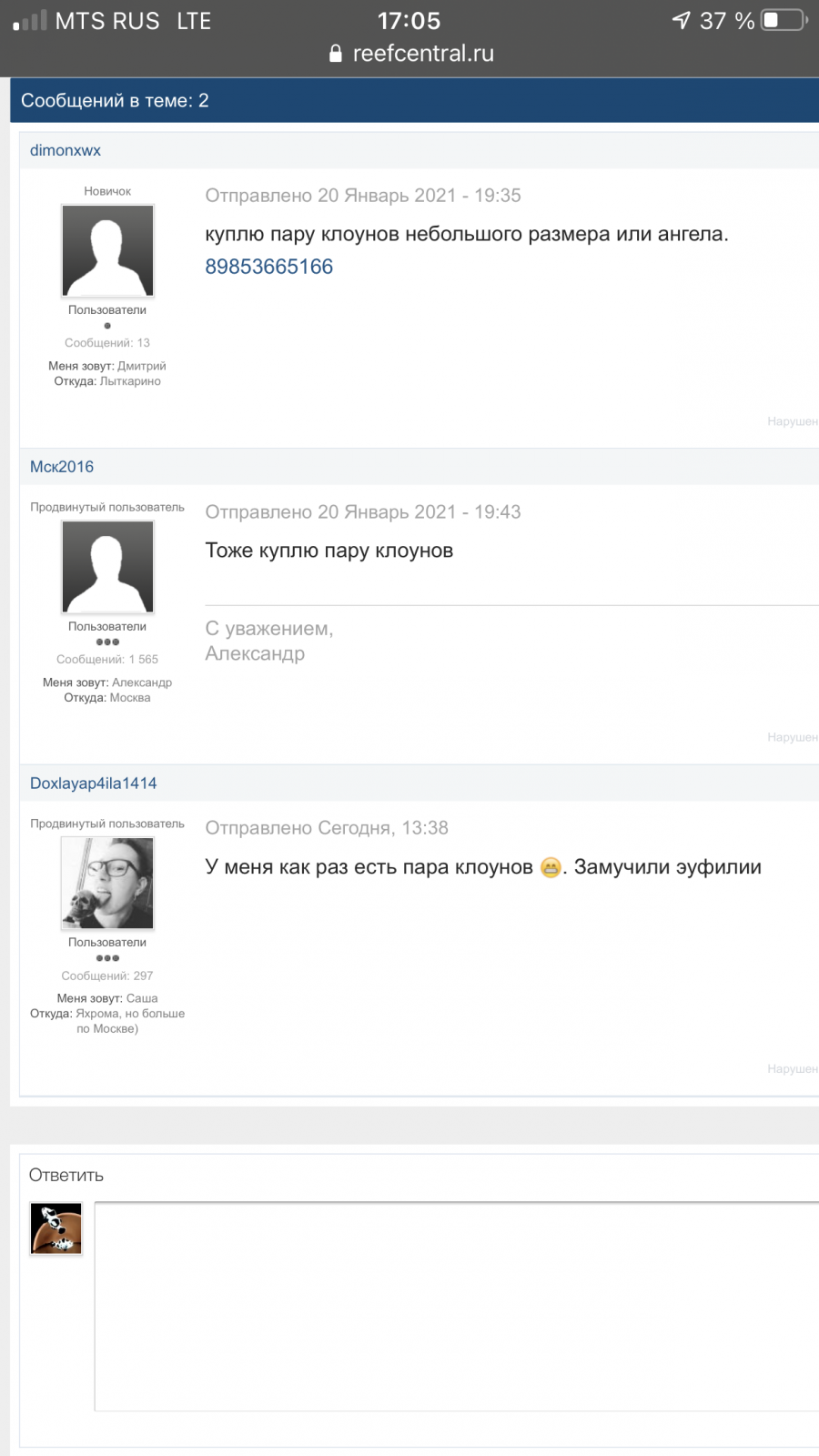Click 'Откуда: Москва' location text

coord(107,698)
